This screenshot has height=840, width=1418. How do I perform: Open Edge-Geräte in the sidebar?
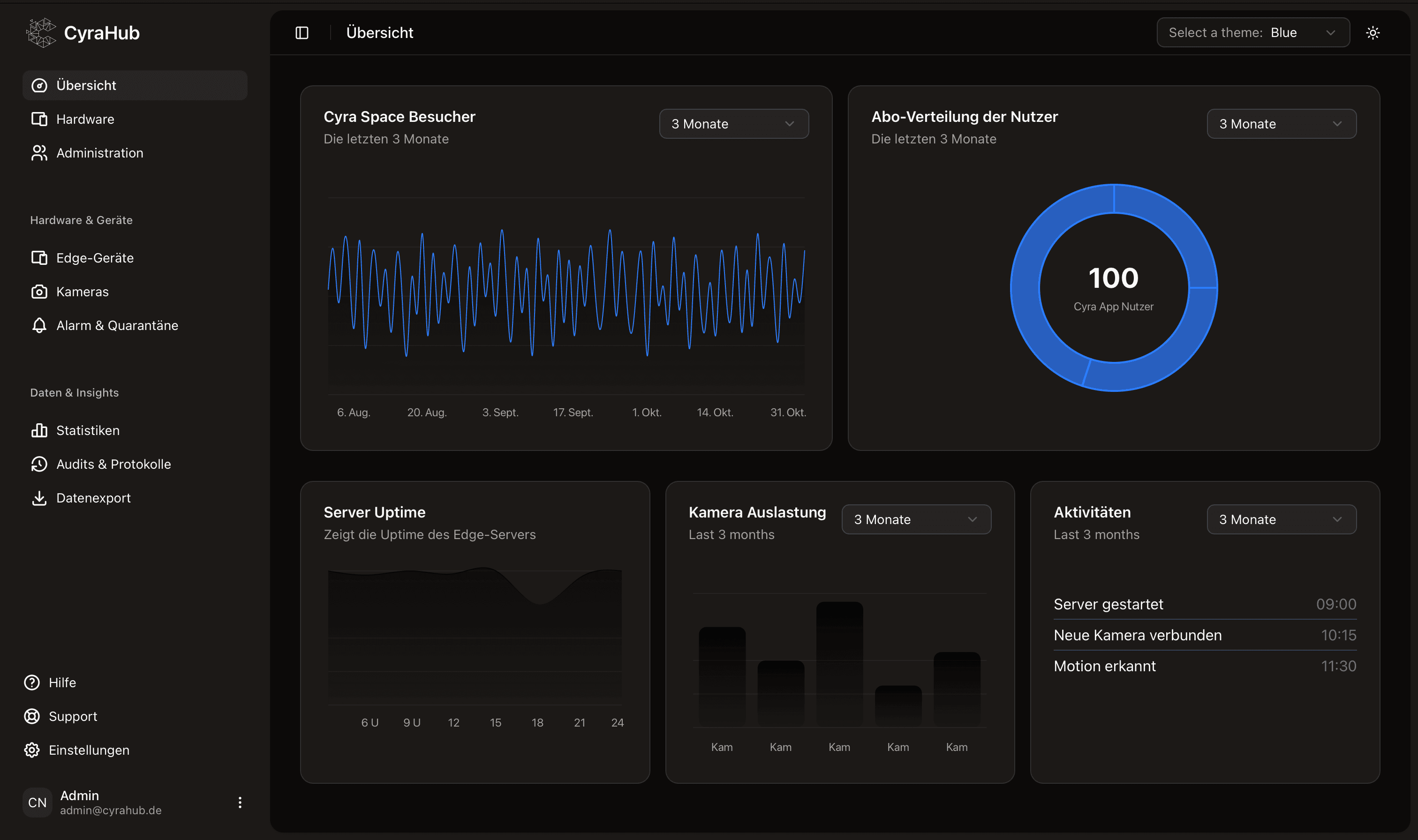coord(95,258)
